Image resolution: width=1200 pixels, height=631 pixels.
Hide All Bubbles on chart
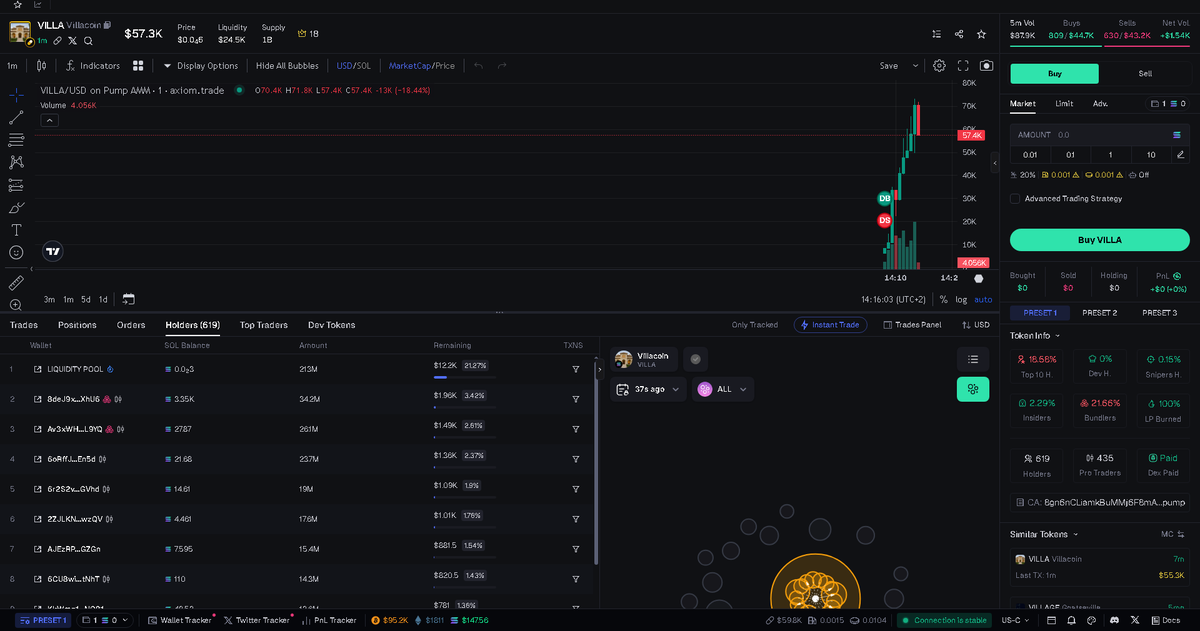pos(287,66)
